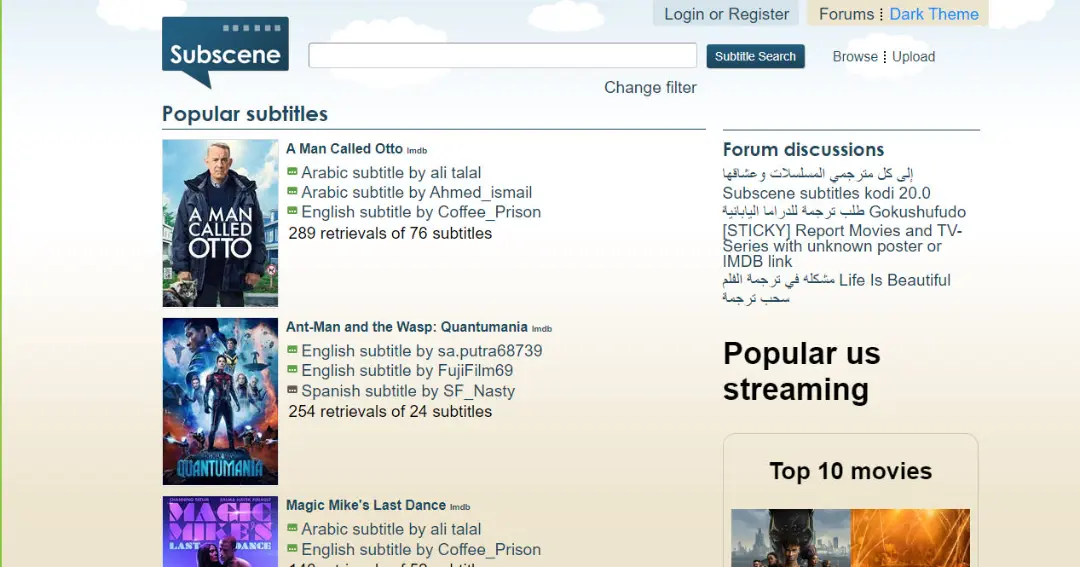Open A Man Called Otto poster thumbnail

220,223
